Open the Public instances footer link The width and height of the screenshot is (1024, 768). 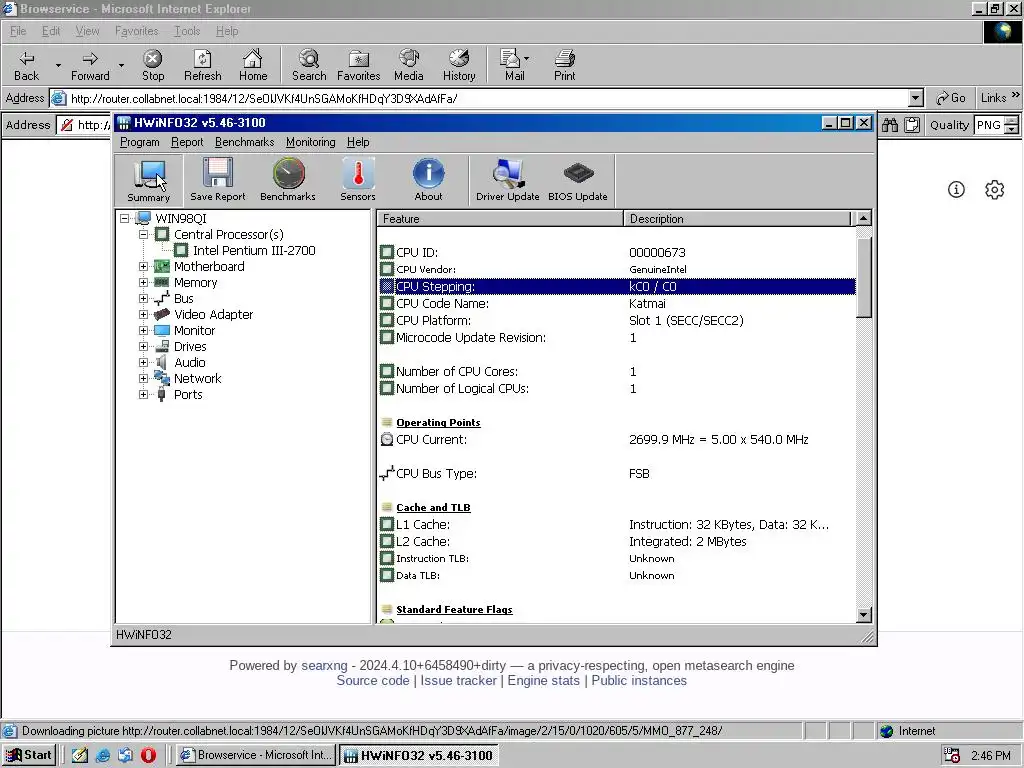639,680
